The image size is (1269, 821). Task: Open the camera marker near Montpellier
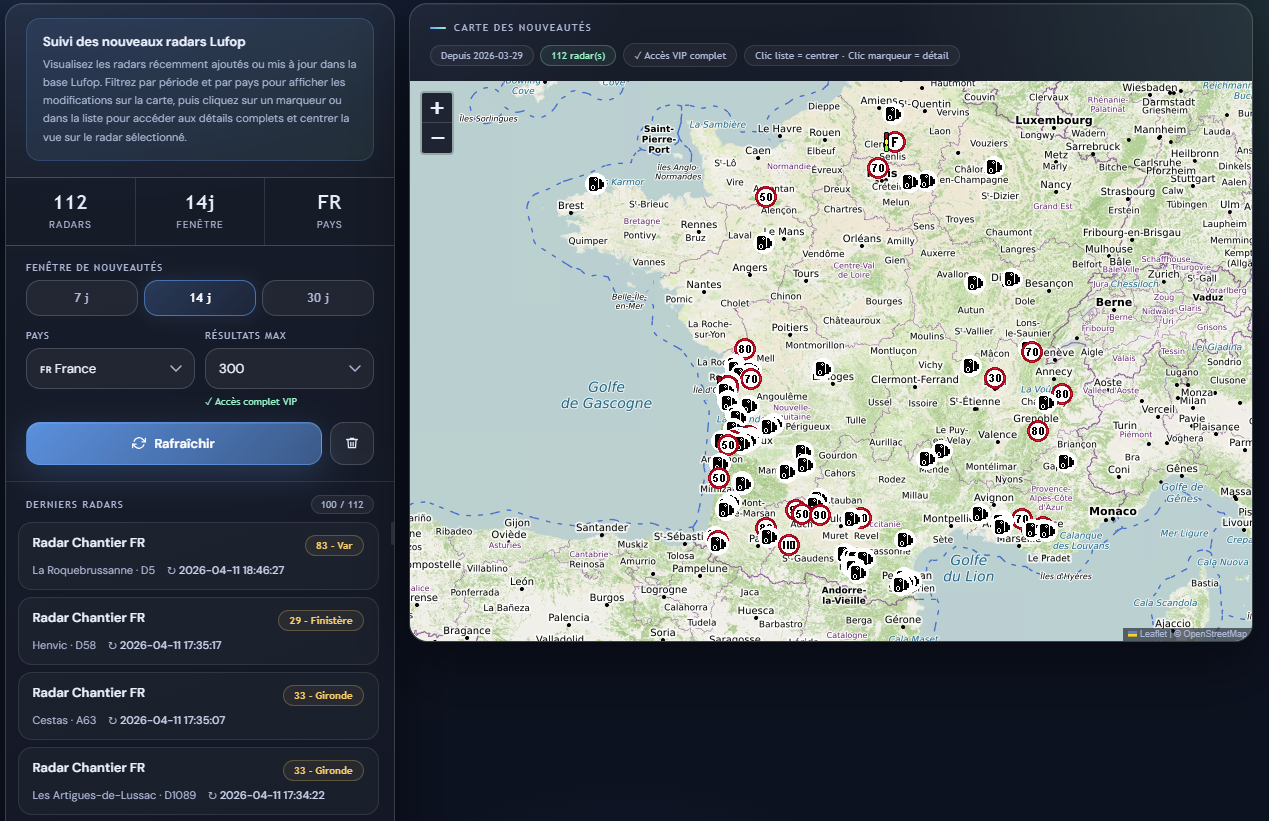pyautogui.click(x=981, y=514)
